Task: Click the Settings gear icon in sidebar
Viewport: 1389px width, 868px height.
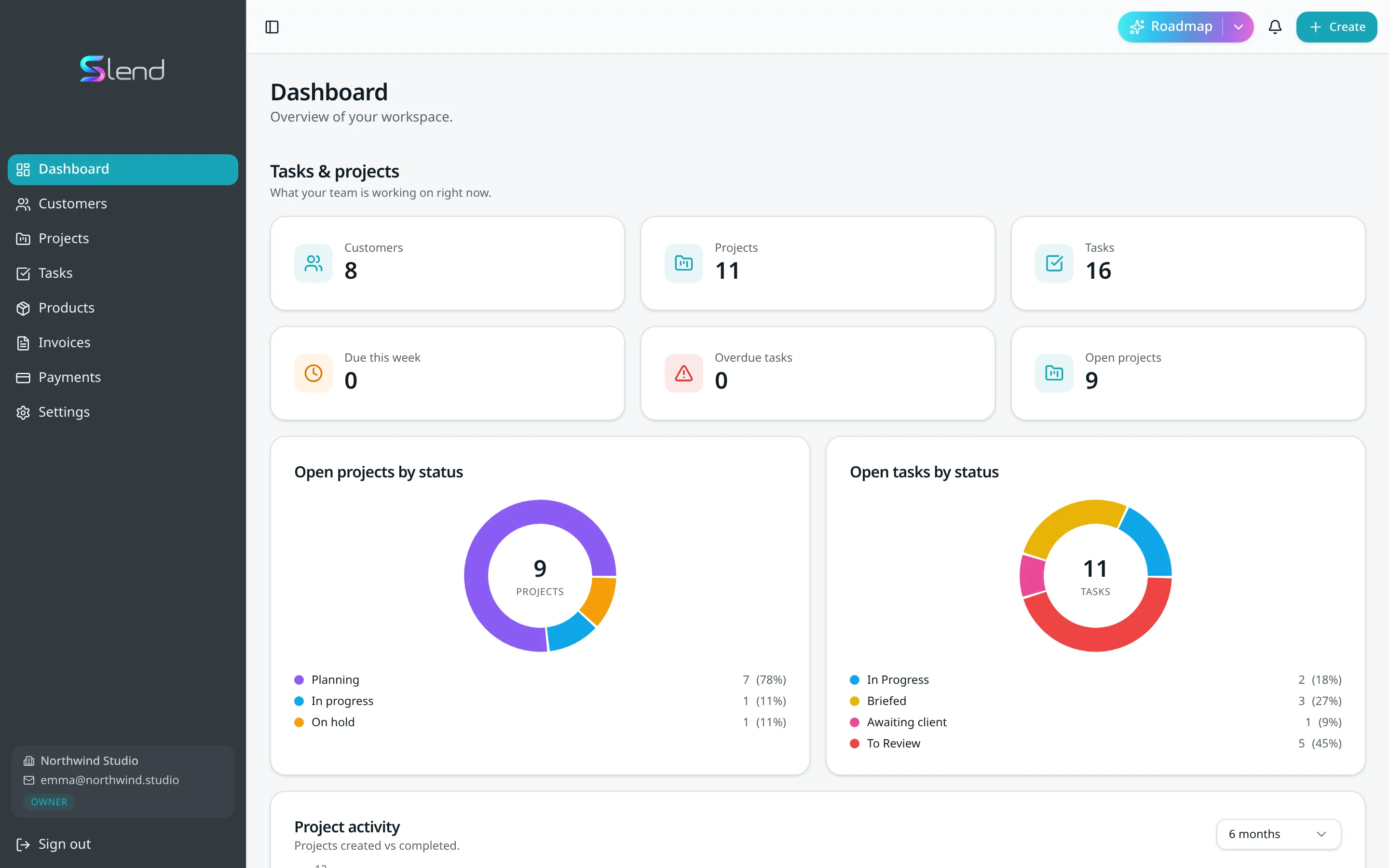Action: [x=23, y=413]
